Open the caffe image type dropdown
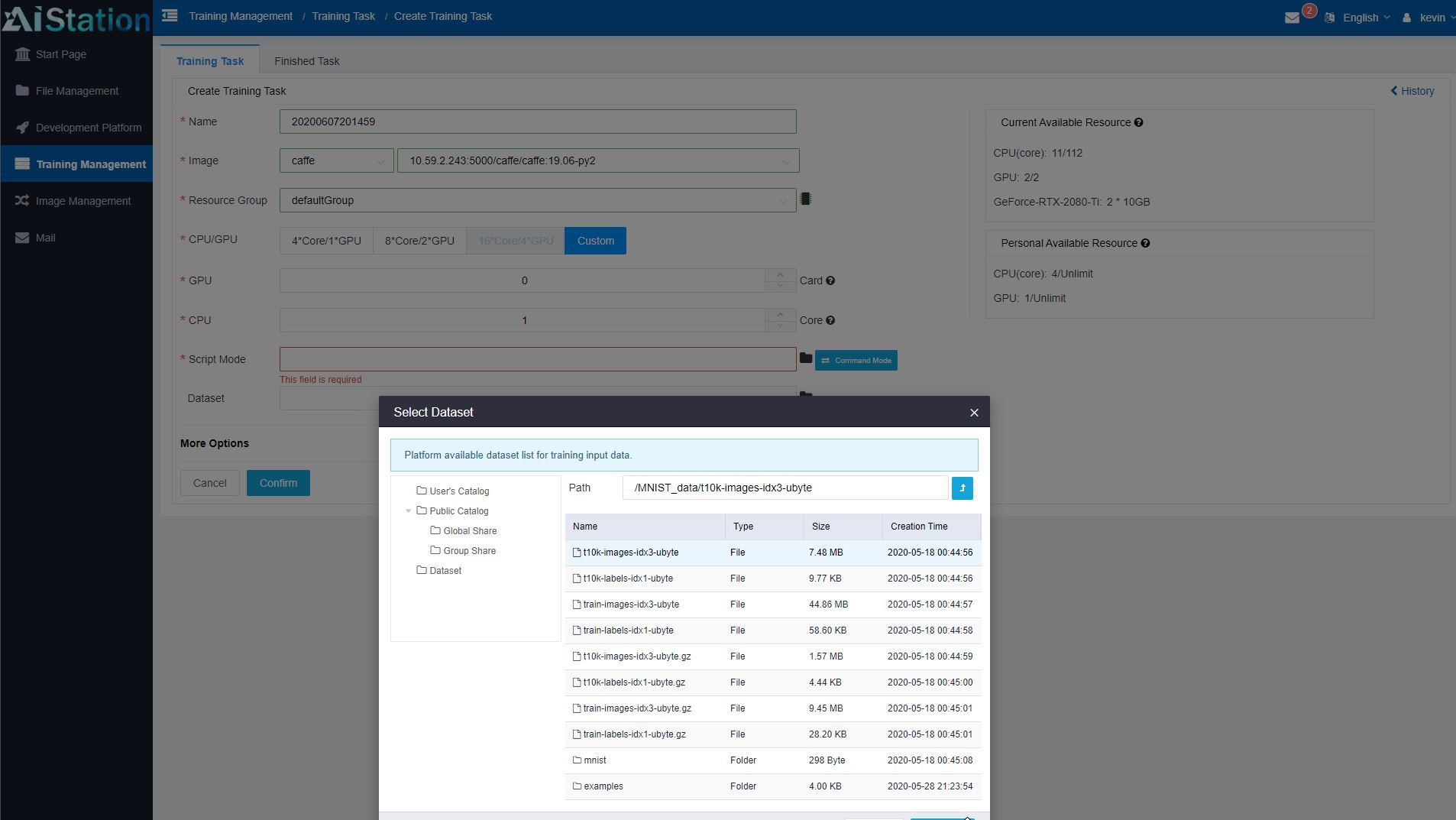Screen dimensions: 1456x820 pos(336,160)
